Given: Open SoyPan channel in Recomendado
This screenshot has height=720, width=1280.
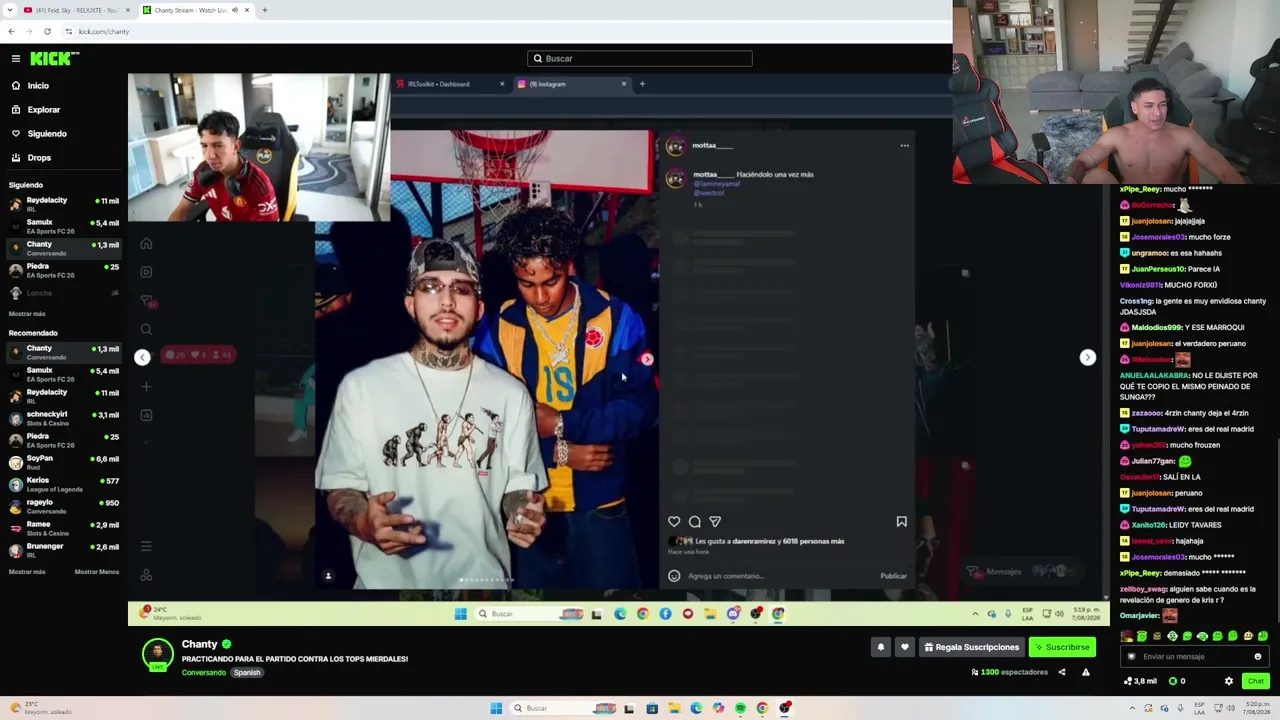Looking at the screenshot, I should 64,463.
